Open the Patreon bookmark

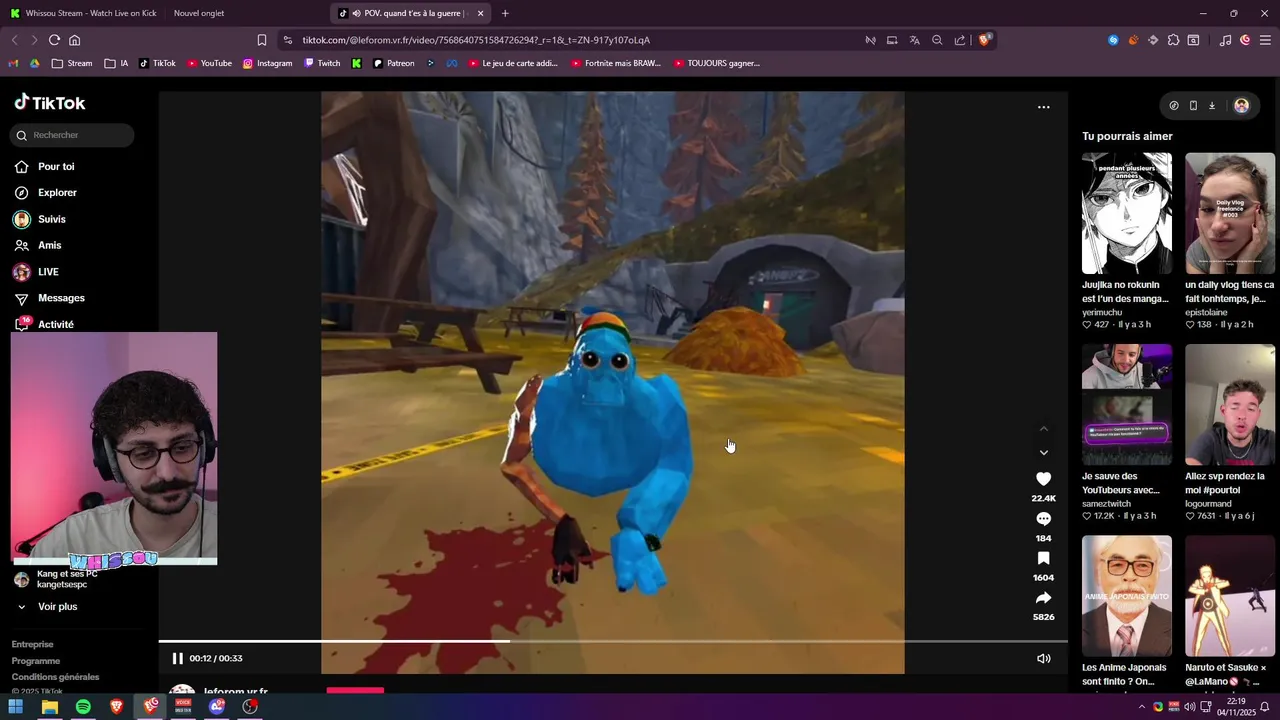(393, 63)
